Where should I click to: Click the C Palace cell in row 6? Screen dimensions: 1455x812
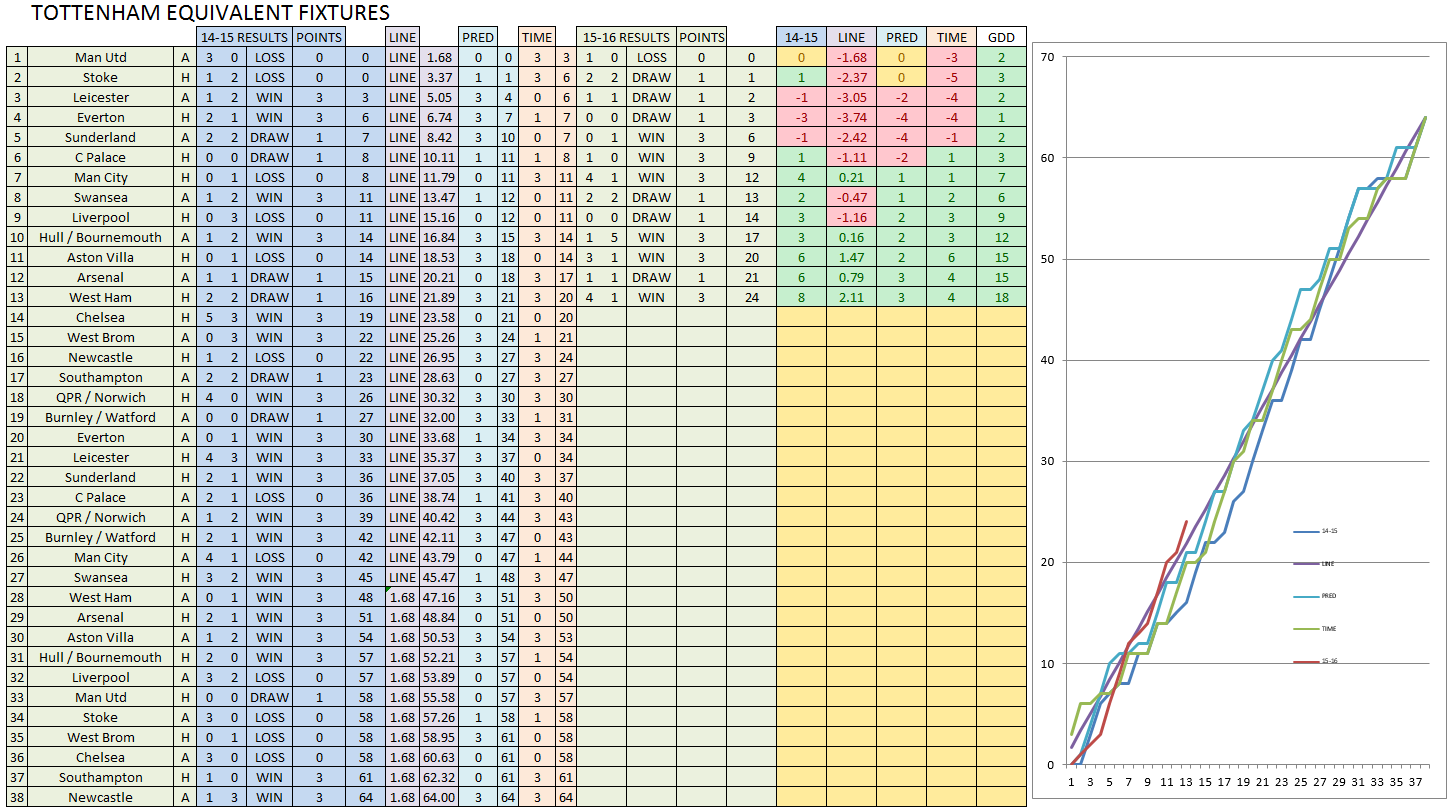click(x=101, y=157)
